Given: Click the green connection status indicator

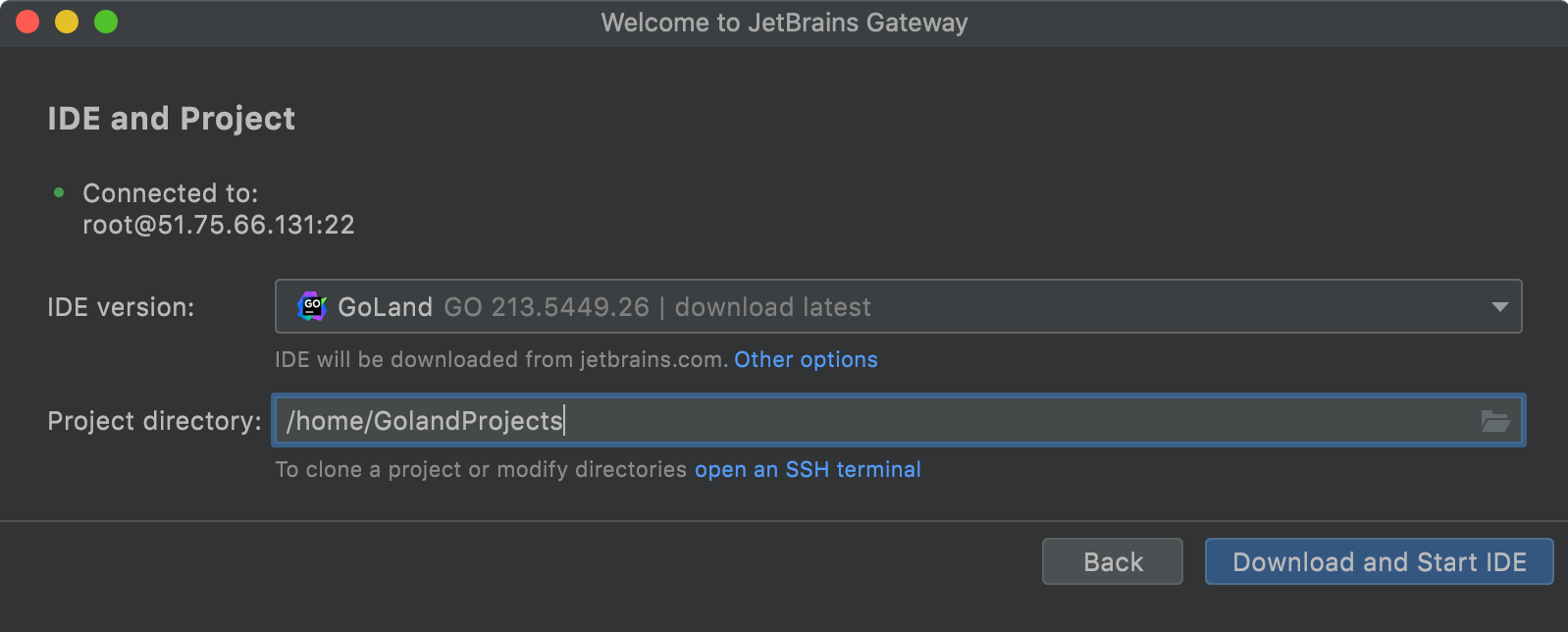Looking at the screenshot, I should tap(58, 192).
